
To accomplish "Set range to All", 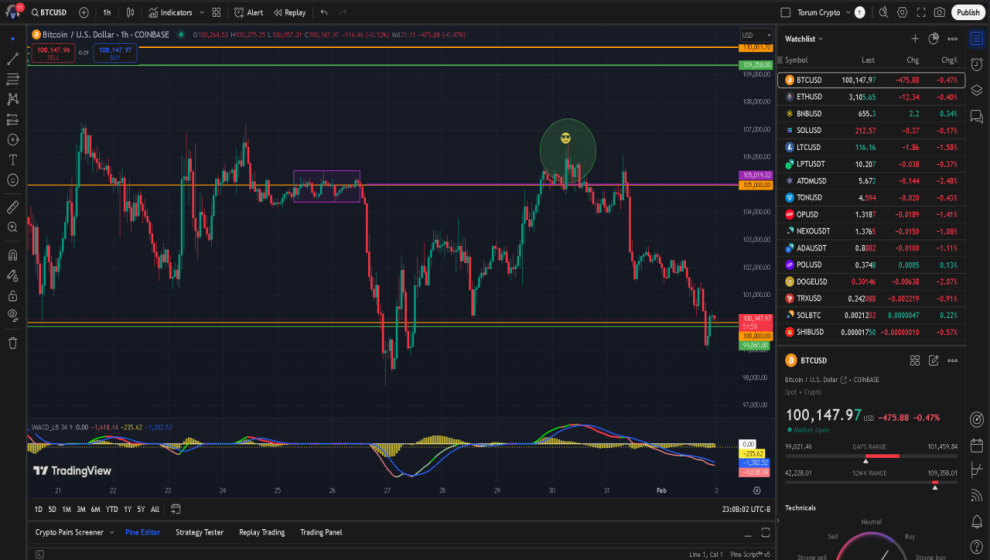I will (155, 509).
